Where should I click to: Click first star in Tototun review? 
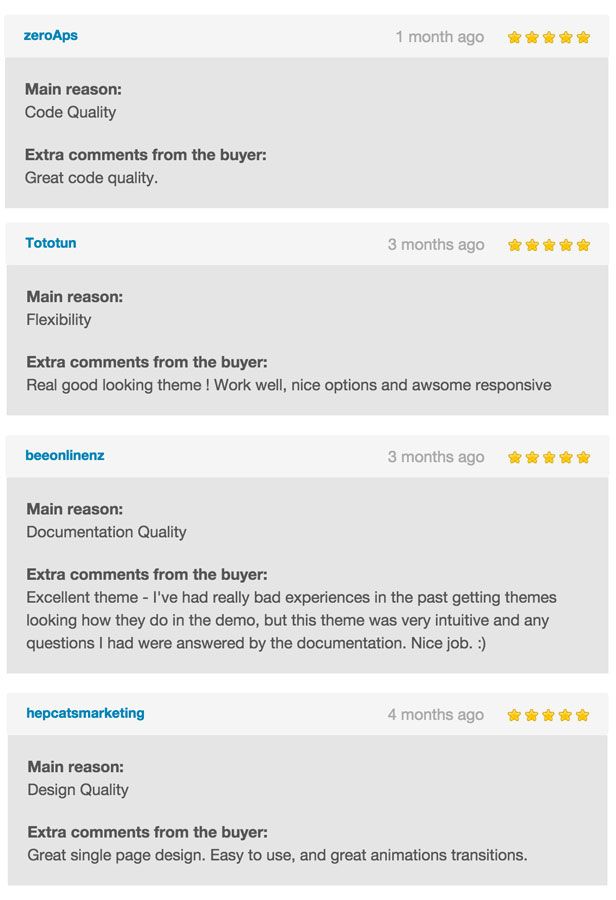515,245
